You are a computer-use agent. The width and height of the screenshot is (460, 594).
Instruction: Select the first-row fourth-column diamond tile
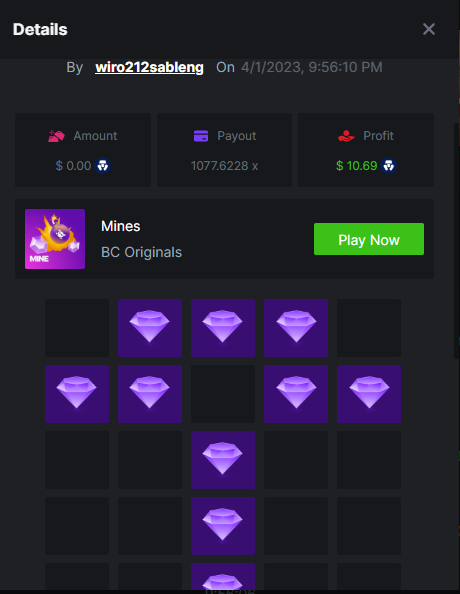(x=296, y=328)
